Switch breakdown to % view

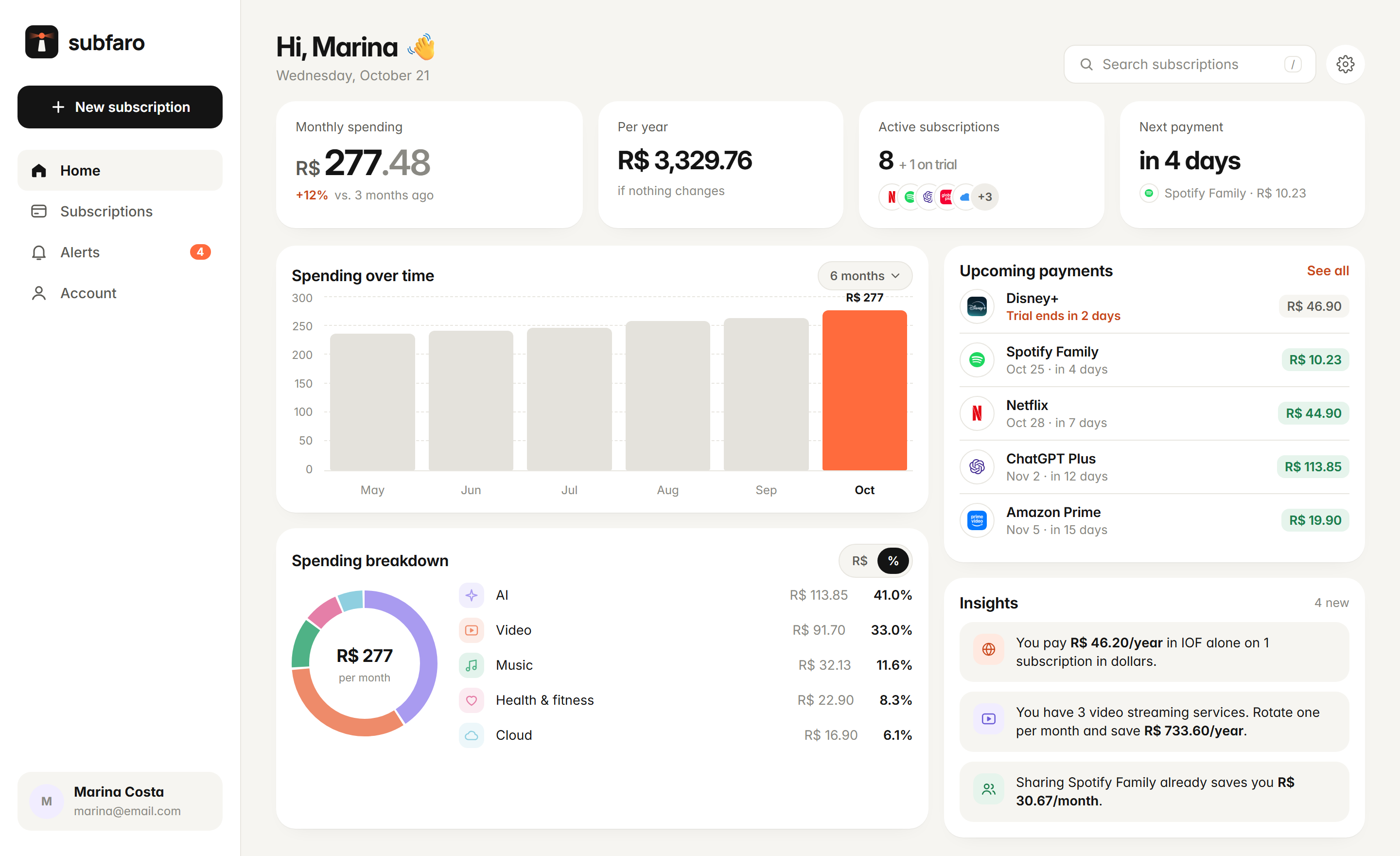(x=892, y=561)
